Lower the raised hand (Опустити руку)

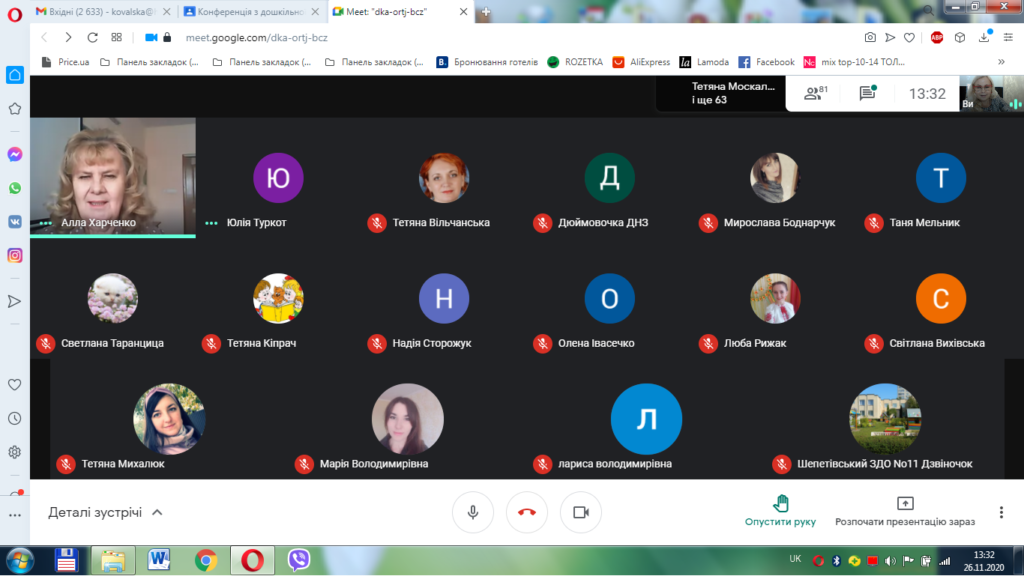(x=780, y=511)
